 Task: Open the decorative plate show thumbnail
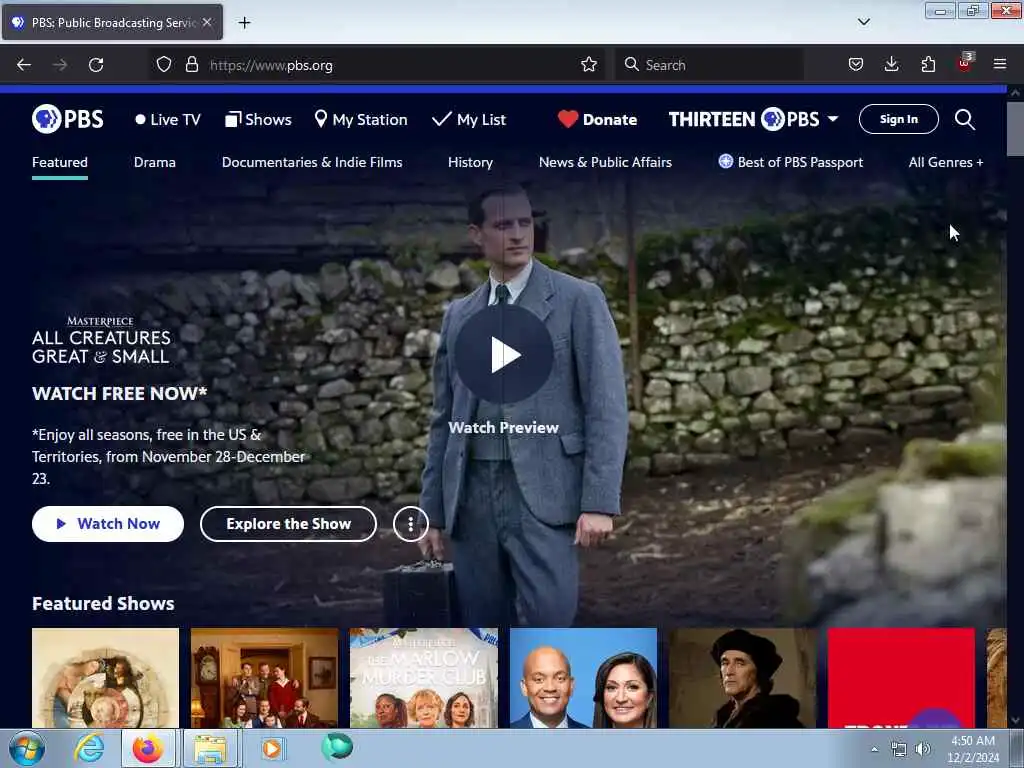tap(105, 678)
